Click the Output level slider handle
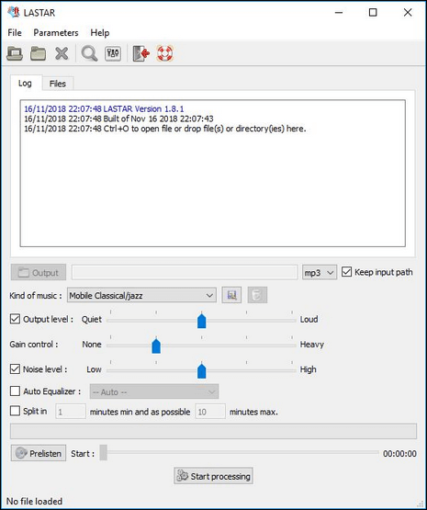The width and height of the screenshot is (427, 510). click(x=201, y=320)
